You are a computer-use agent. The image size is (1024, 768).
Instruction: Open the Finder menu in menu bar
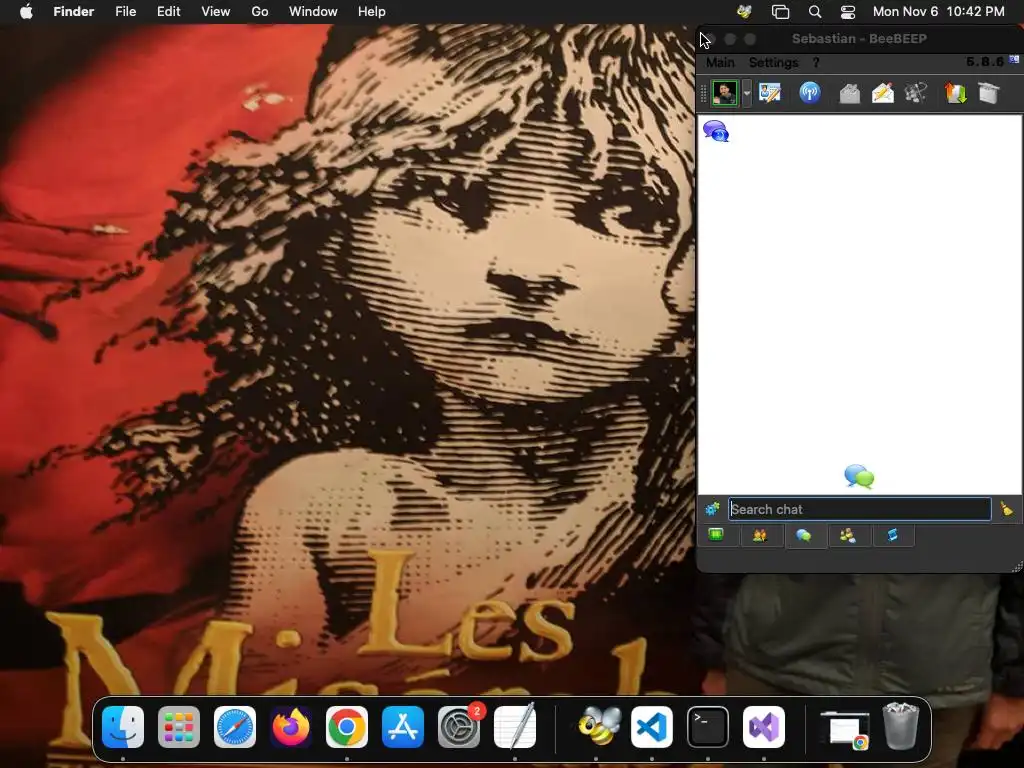point(74,12)
